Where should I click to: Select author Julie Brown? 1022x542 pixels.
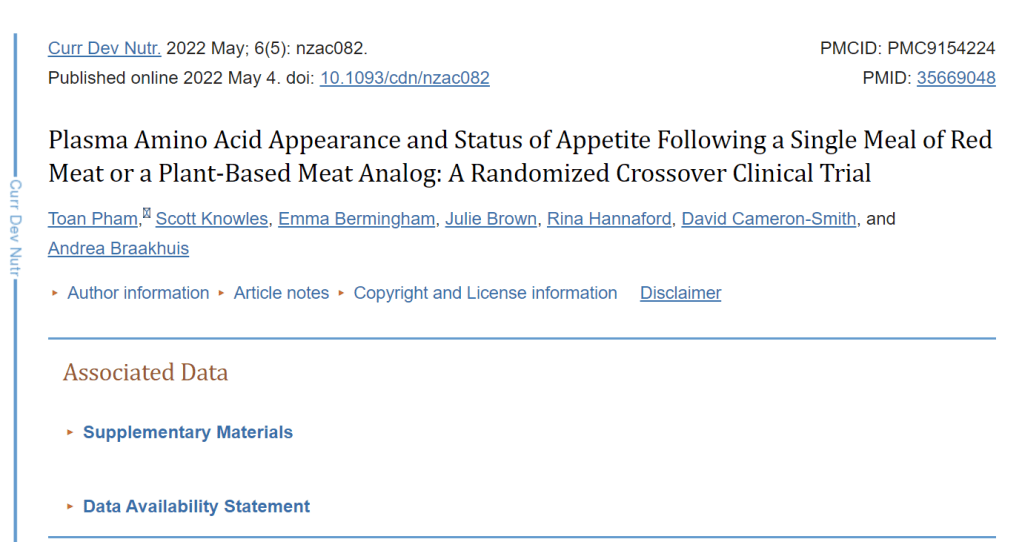(492, 219)
